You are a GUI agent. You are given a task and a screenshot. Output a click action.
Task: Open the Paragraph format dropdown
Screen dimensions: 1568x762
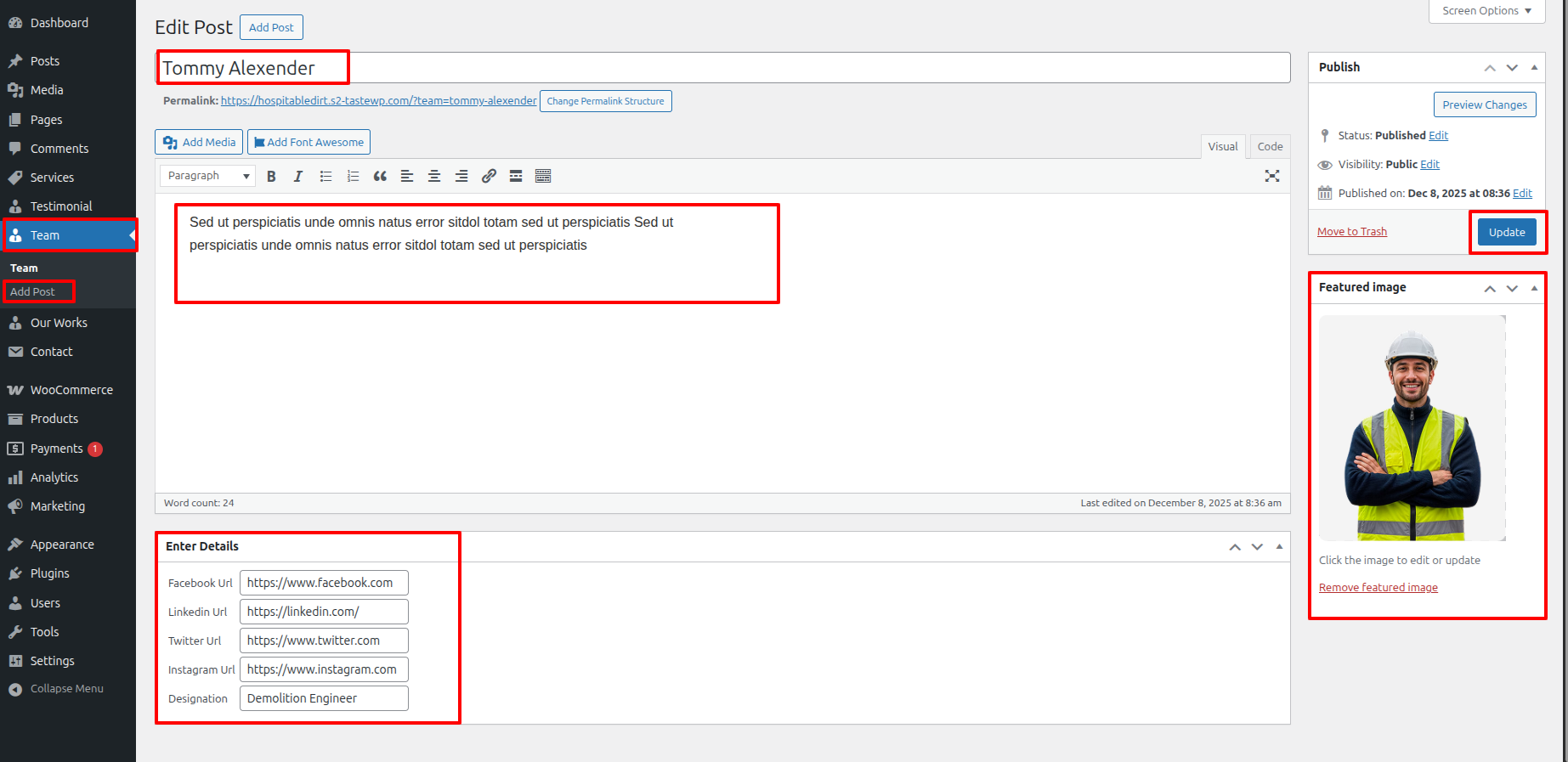click(x=207, y=176)
